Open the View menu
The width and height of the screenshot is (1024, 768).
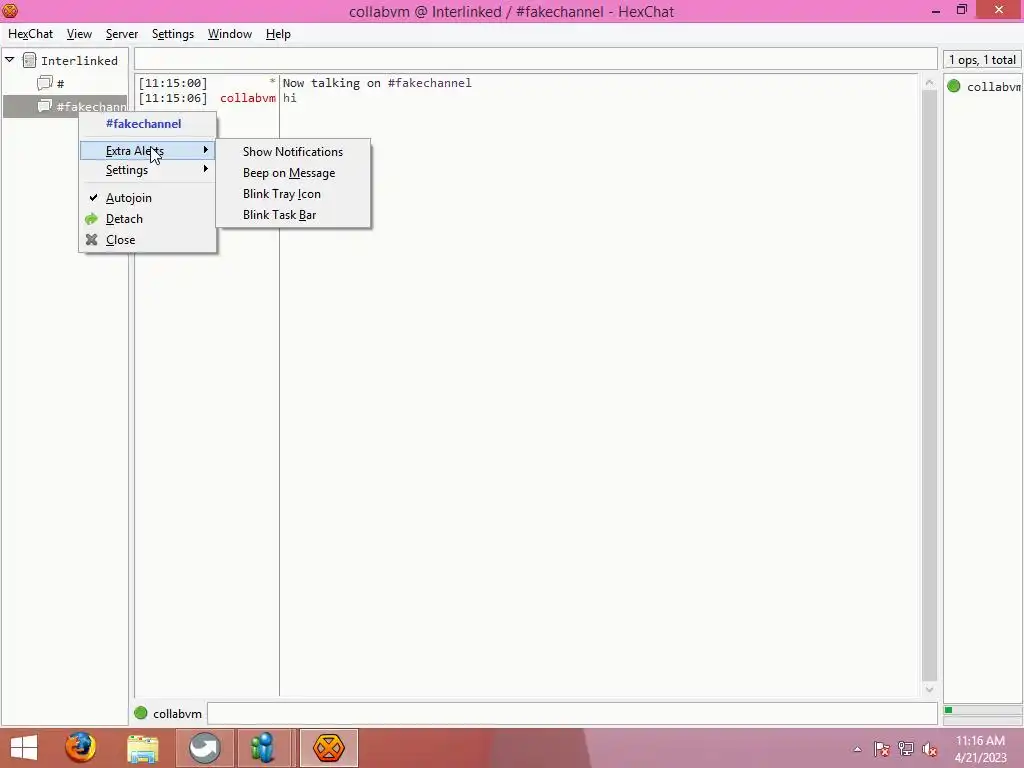pyautogui.click(x=79, y=34)
